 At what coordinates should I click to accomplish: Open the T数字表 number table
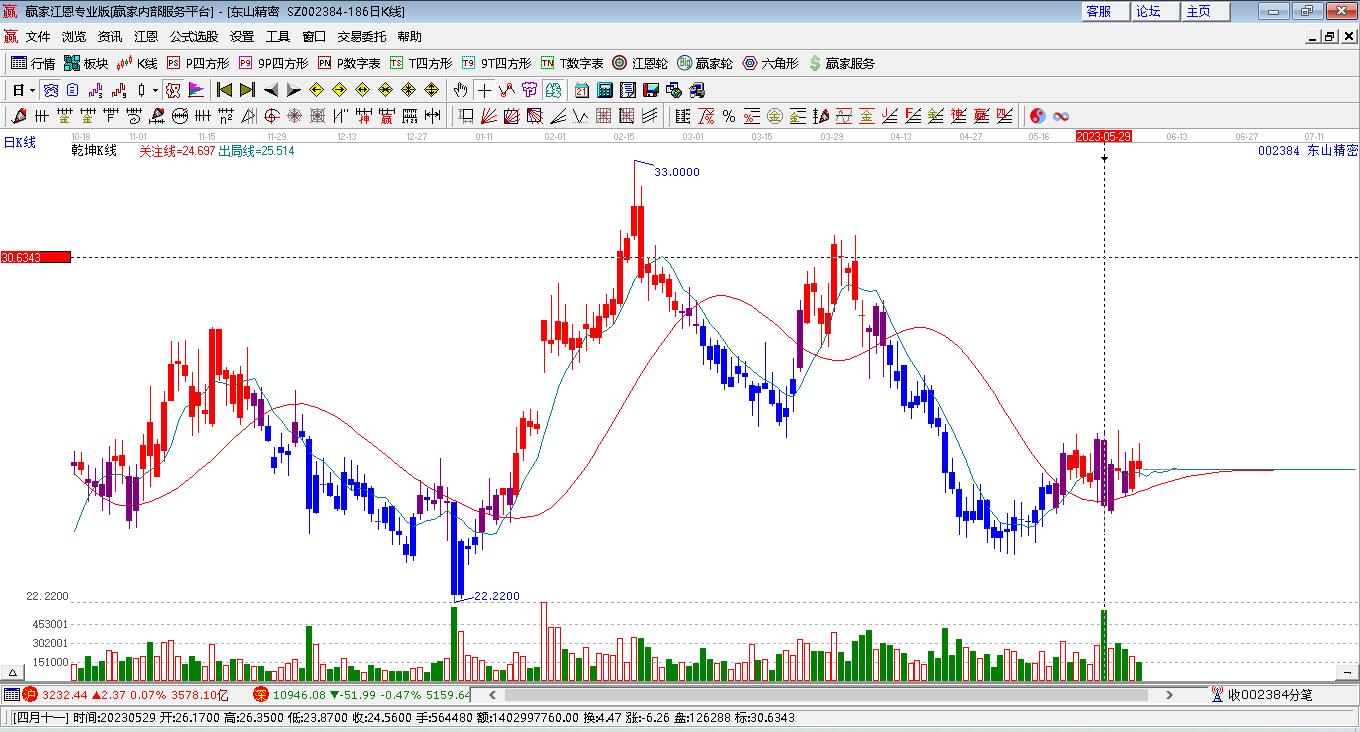(572, 63)
